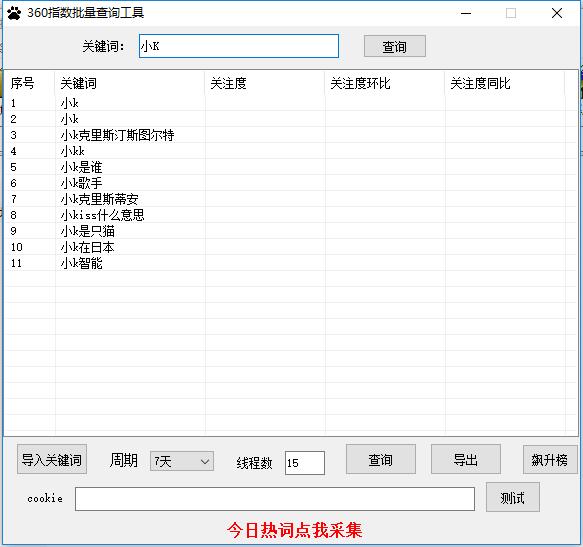Select row 7 keyword 小k克里斯蒂安
The image size is (583, 547).
click(x=100, y=199)
